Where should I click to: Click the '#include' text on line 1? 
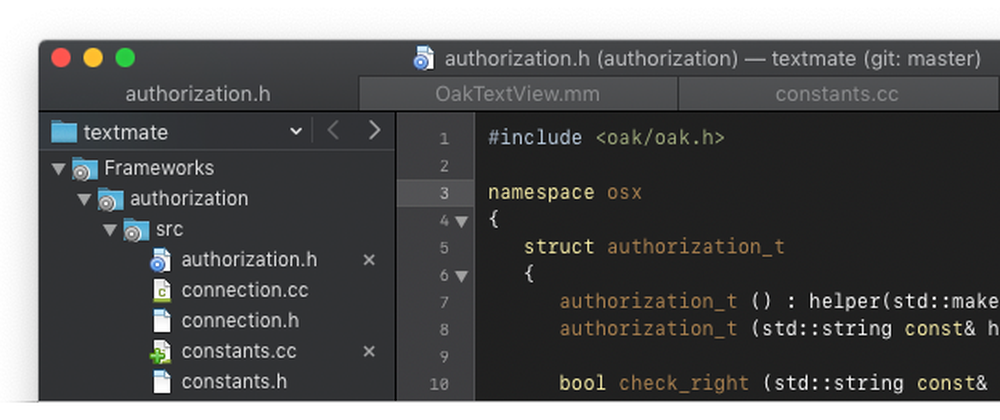coord(535,138)
